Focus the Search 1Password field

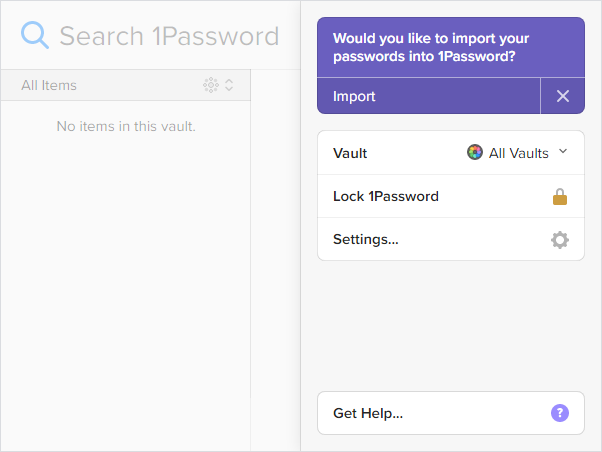click(x=169, y=36)
